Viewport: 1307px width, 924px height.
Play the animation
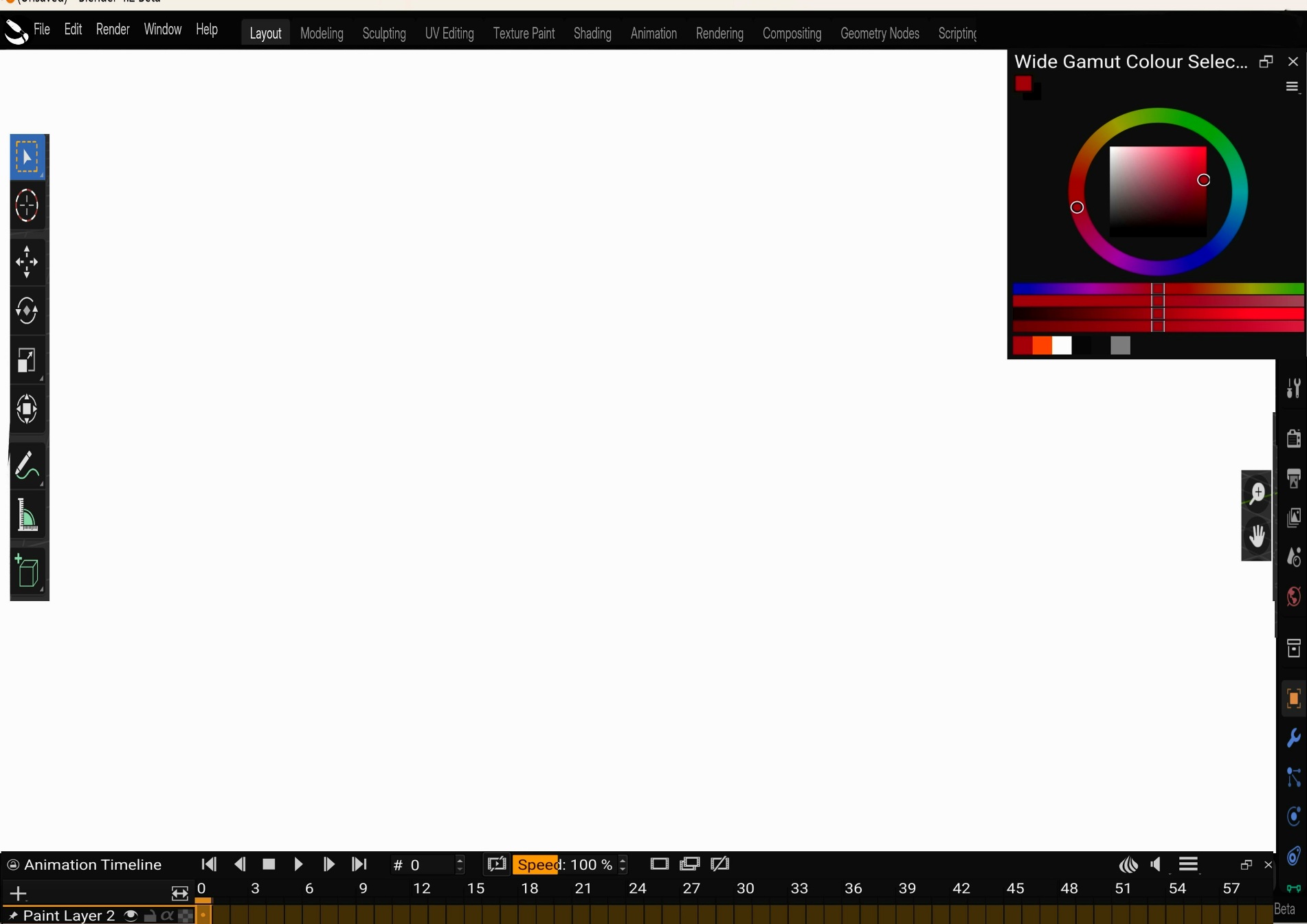coord(298,864)
